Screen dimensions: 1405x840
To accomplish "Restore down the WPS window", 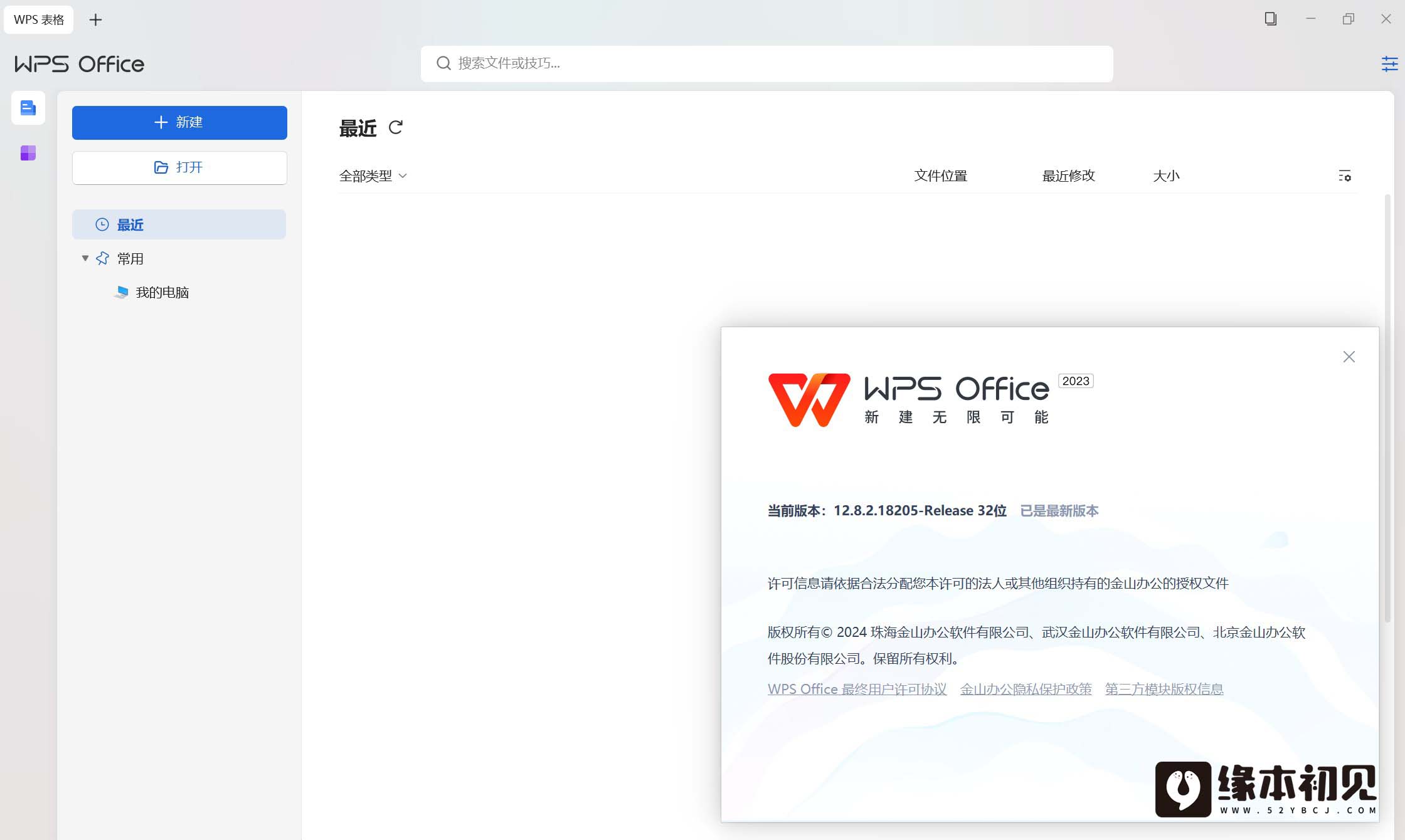I will [1349, 19].
